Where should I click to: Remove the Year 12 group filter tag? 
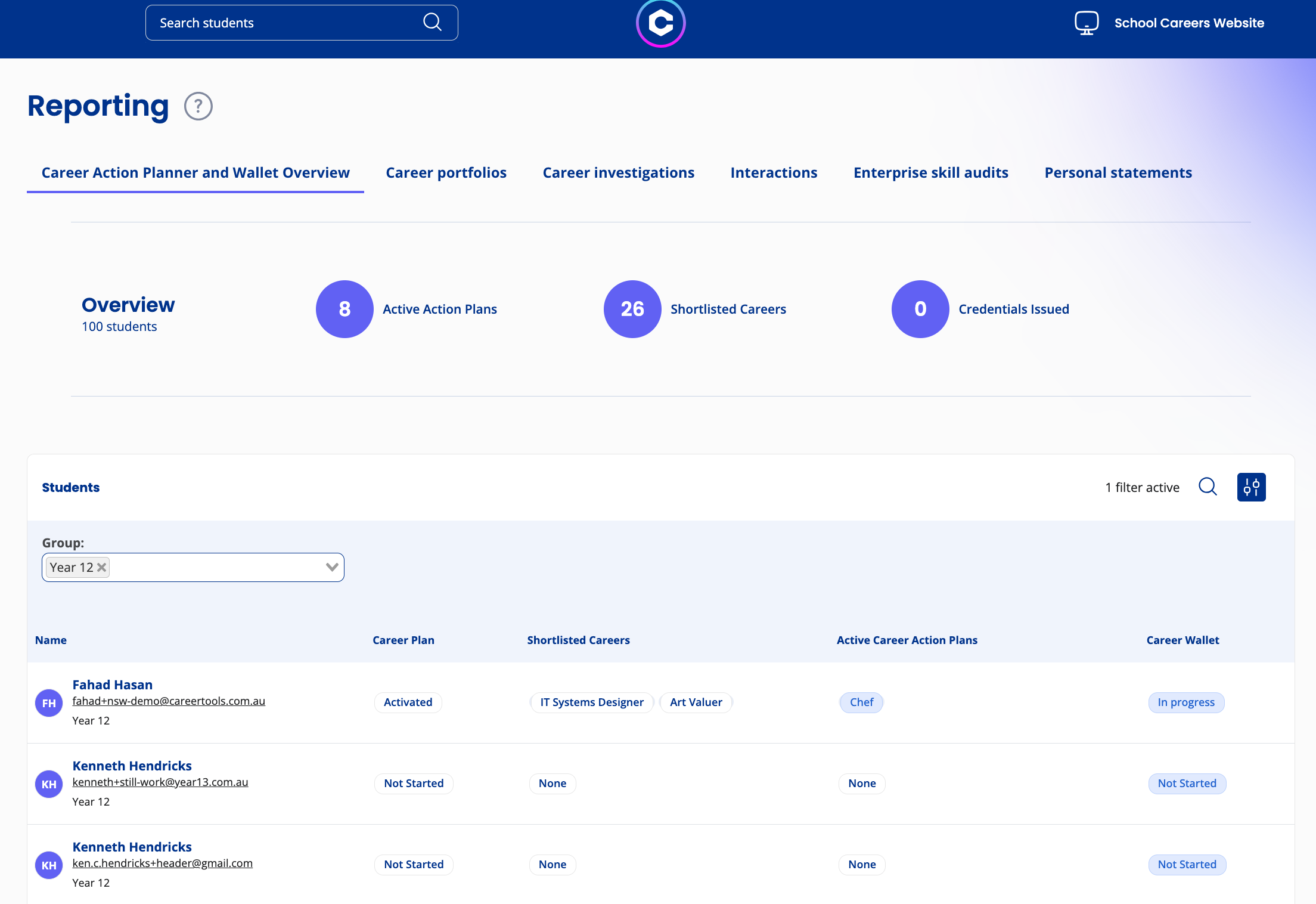pos(102,567)
